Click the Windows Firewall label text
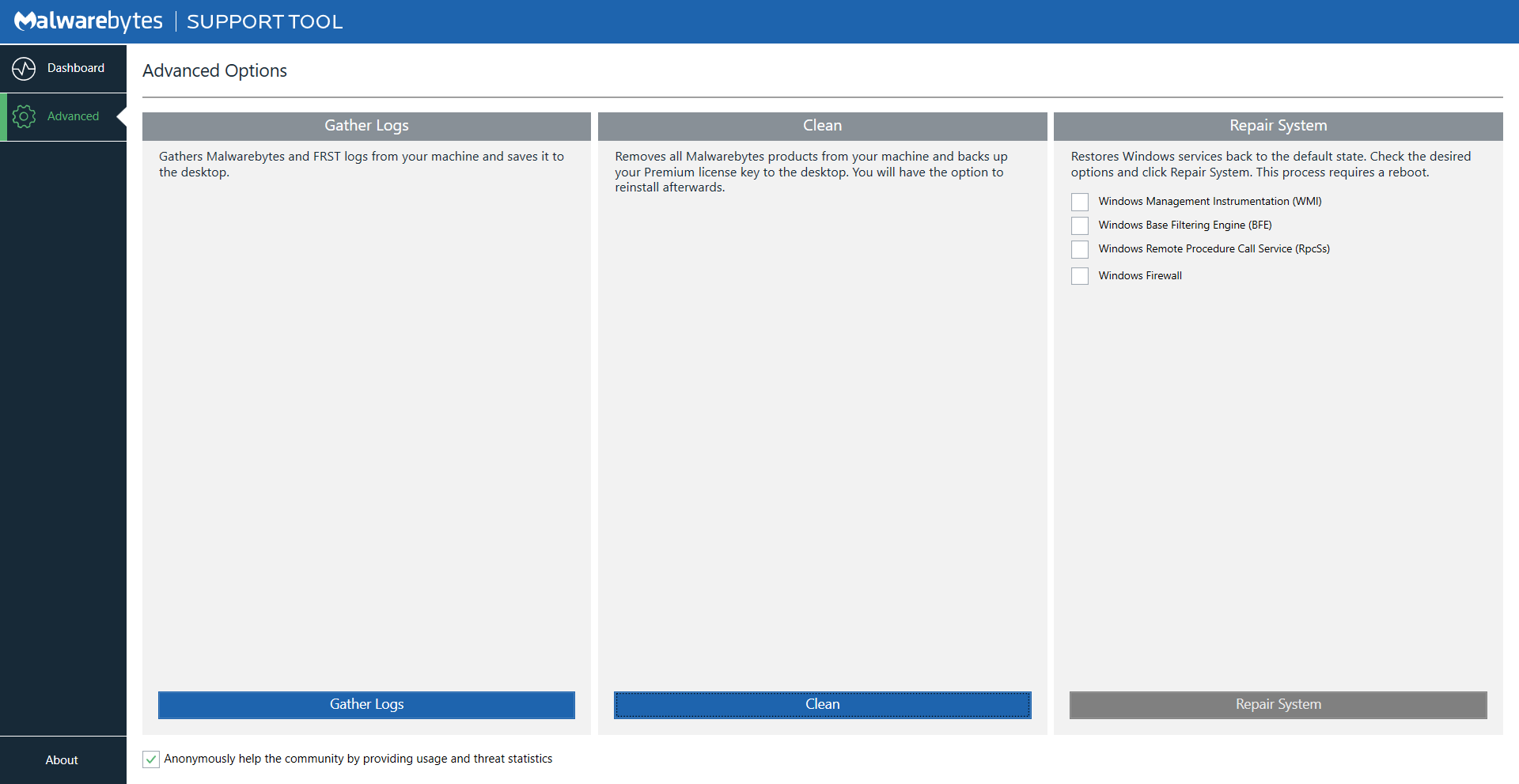 (1140, 275)
